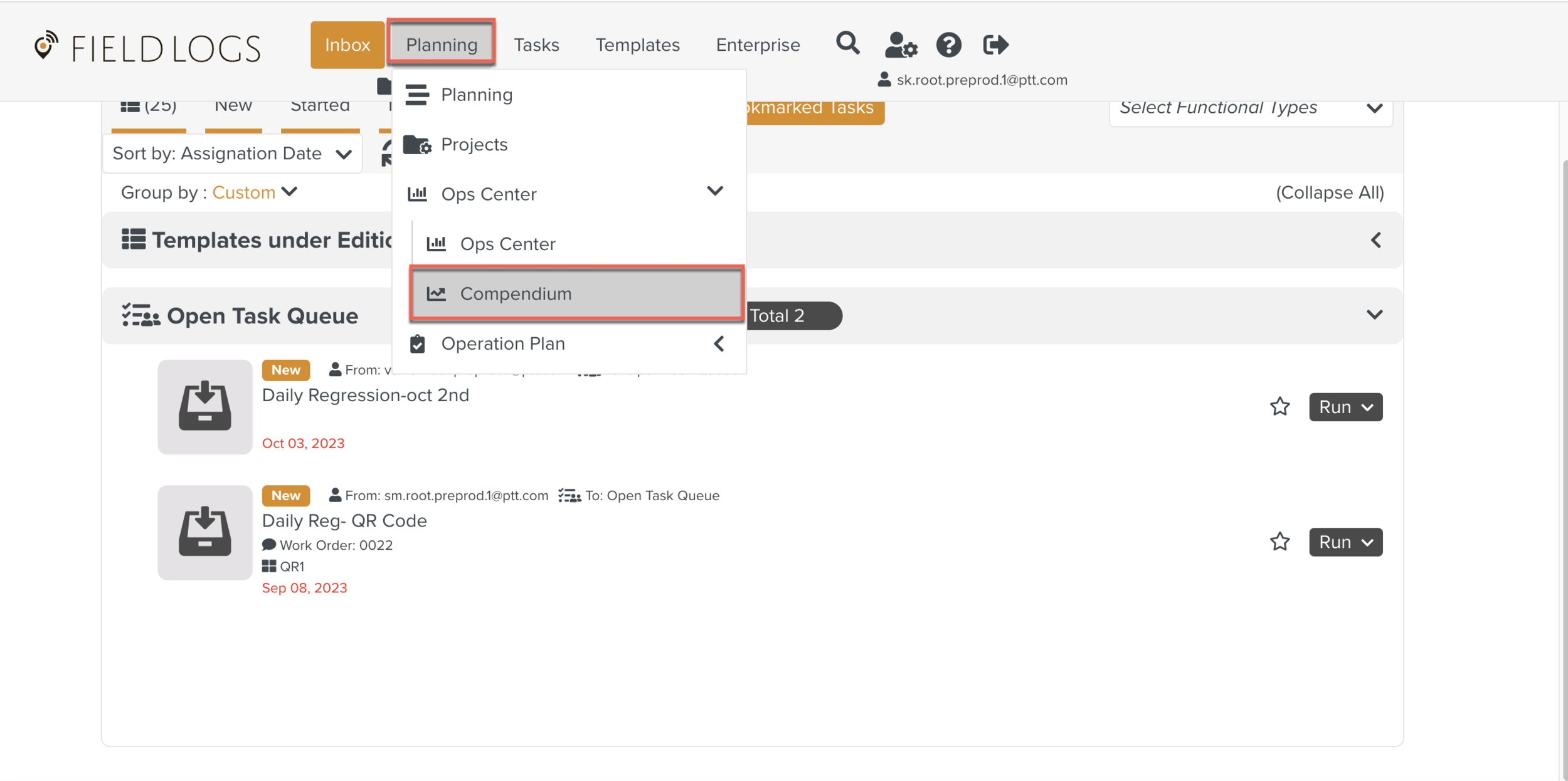Click the Collapse All link
This screenshot has width=1568, height=781.
coord(1330,192)
